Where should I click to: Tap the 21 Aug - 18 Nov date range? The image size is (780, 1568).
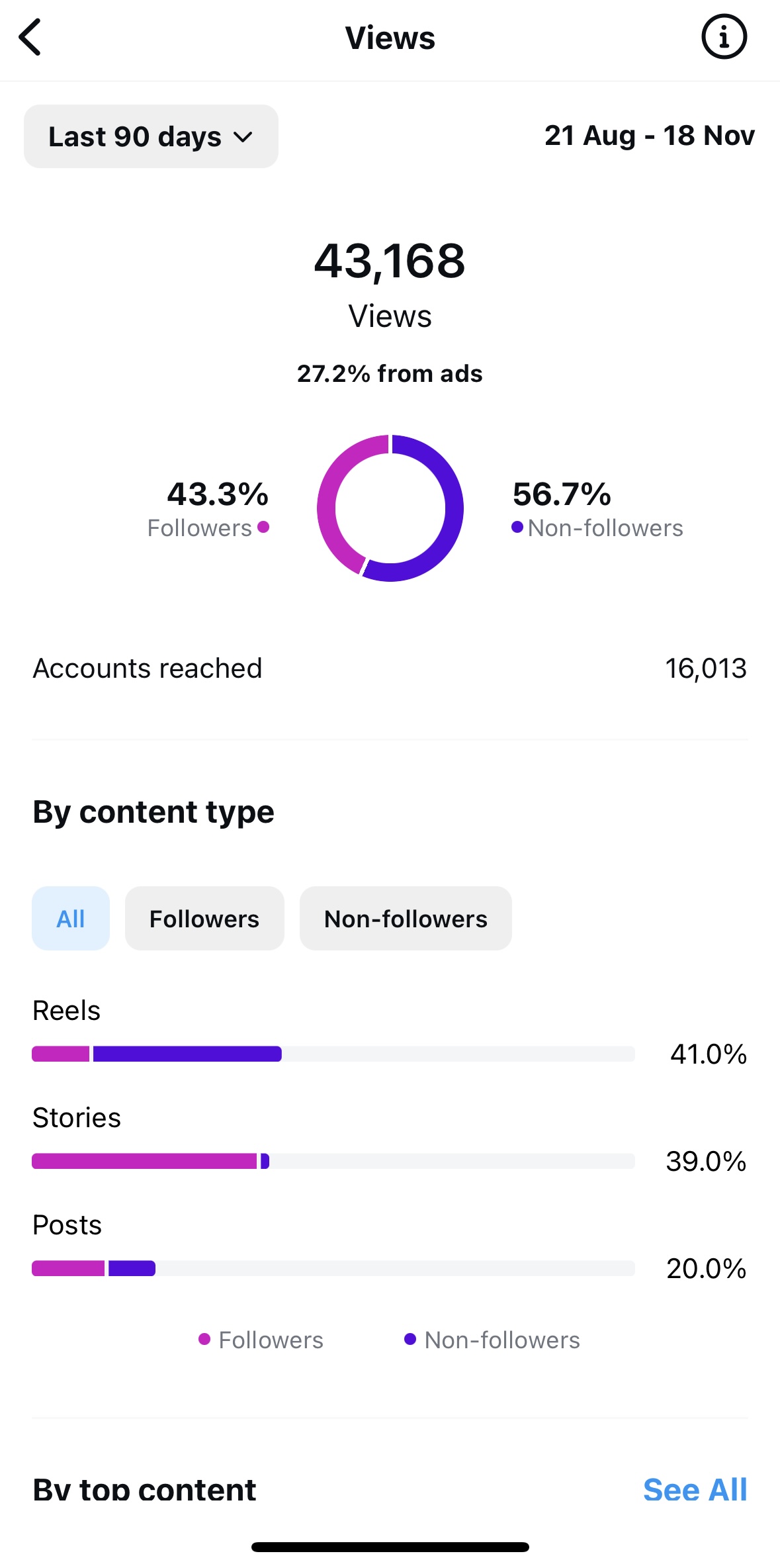[x=649, y=136]
